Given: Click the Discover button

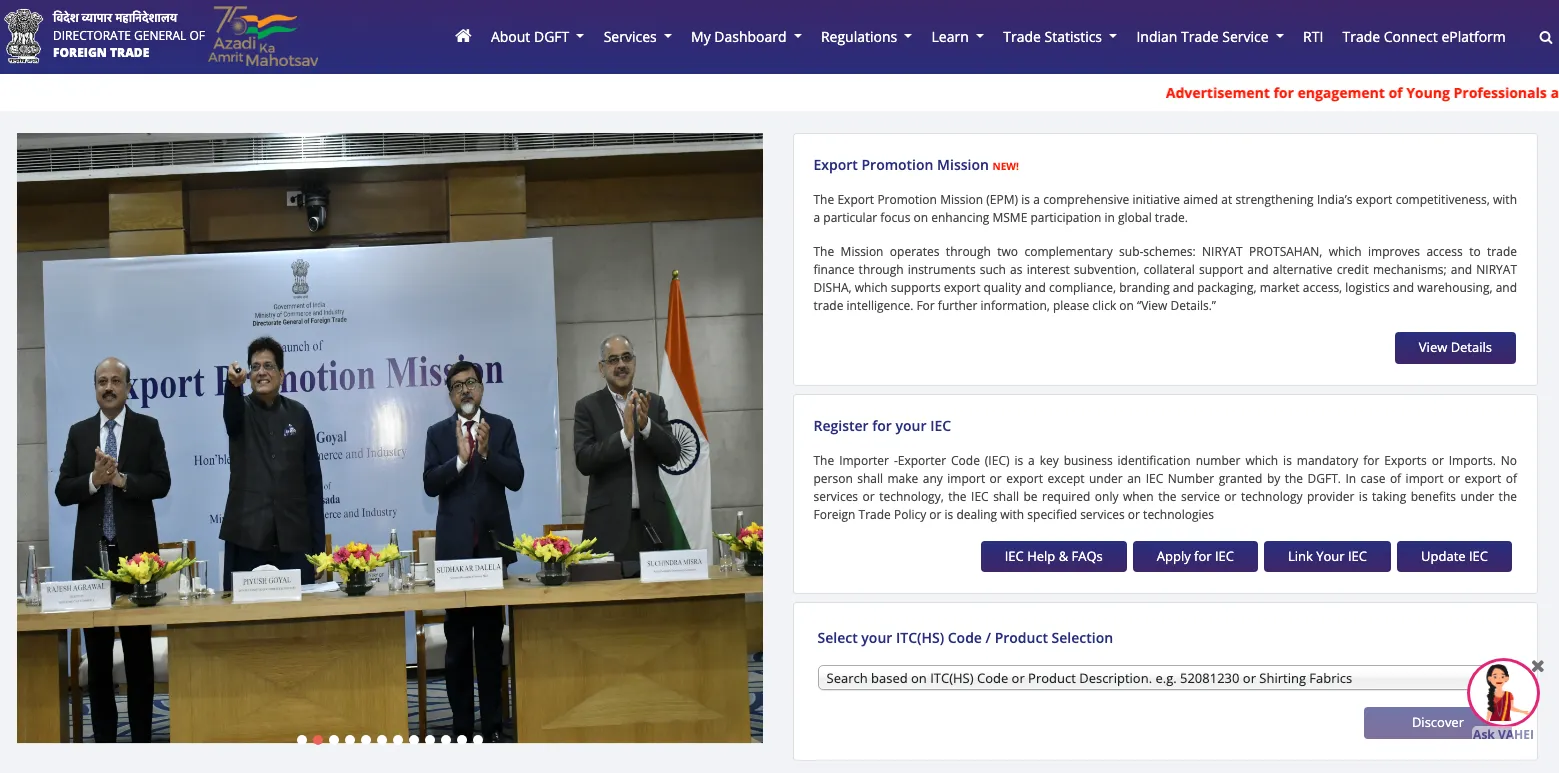Looking at the screenshot, I should [x=1438, y=723].
